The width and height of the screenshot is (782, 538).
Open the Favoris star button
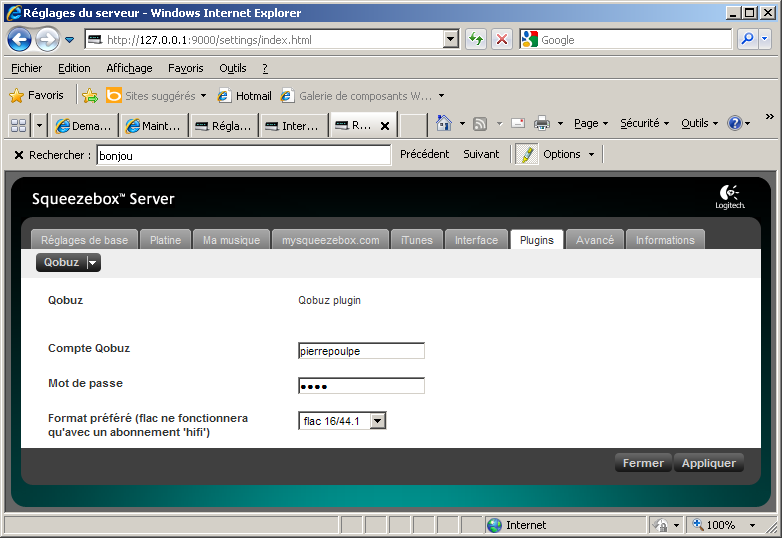36,95
